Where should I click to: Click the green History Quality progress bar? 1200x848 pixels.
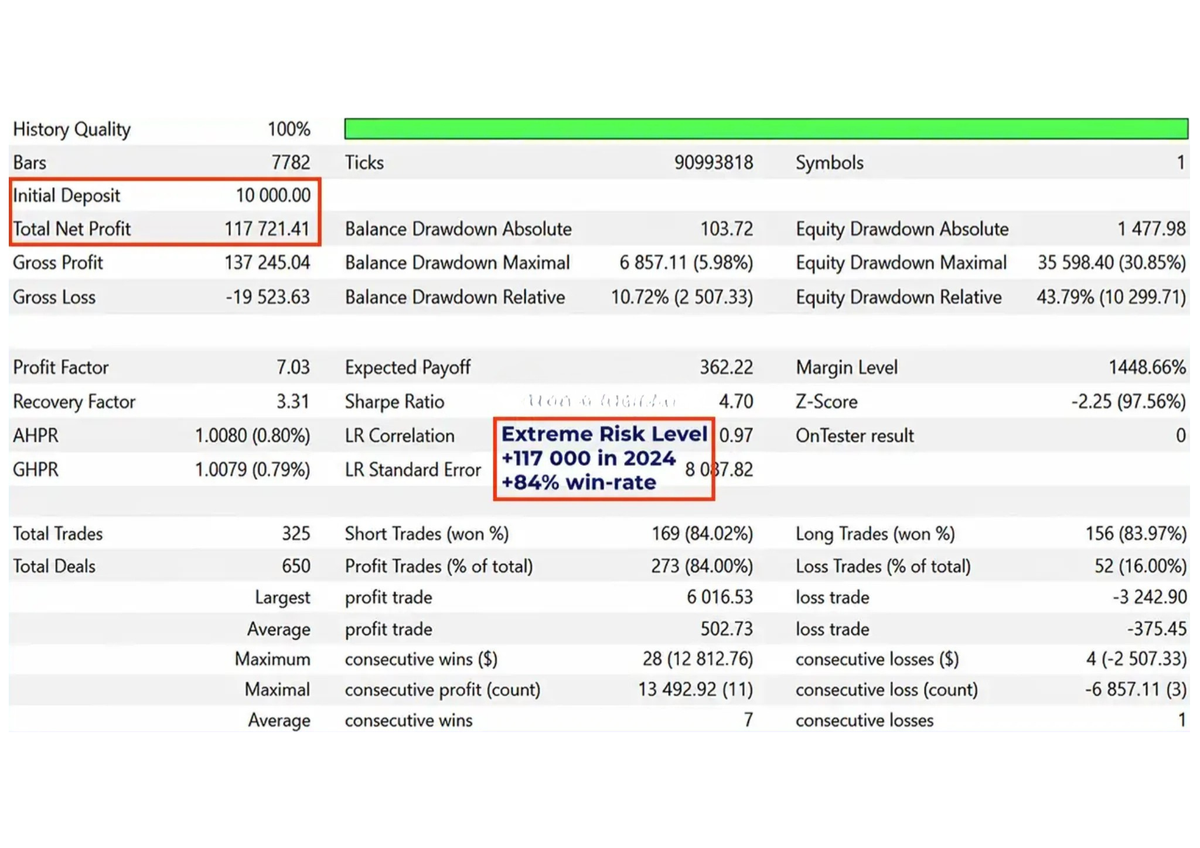[x=766, y=129]
